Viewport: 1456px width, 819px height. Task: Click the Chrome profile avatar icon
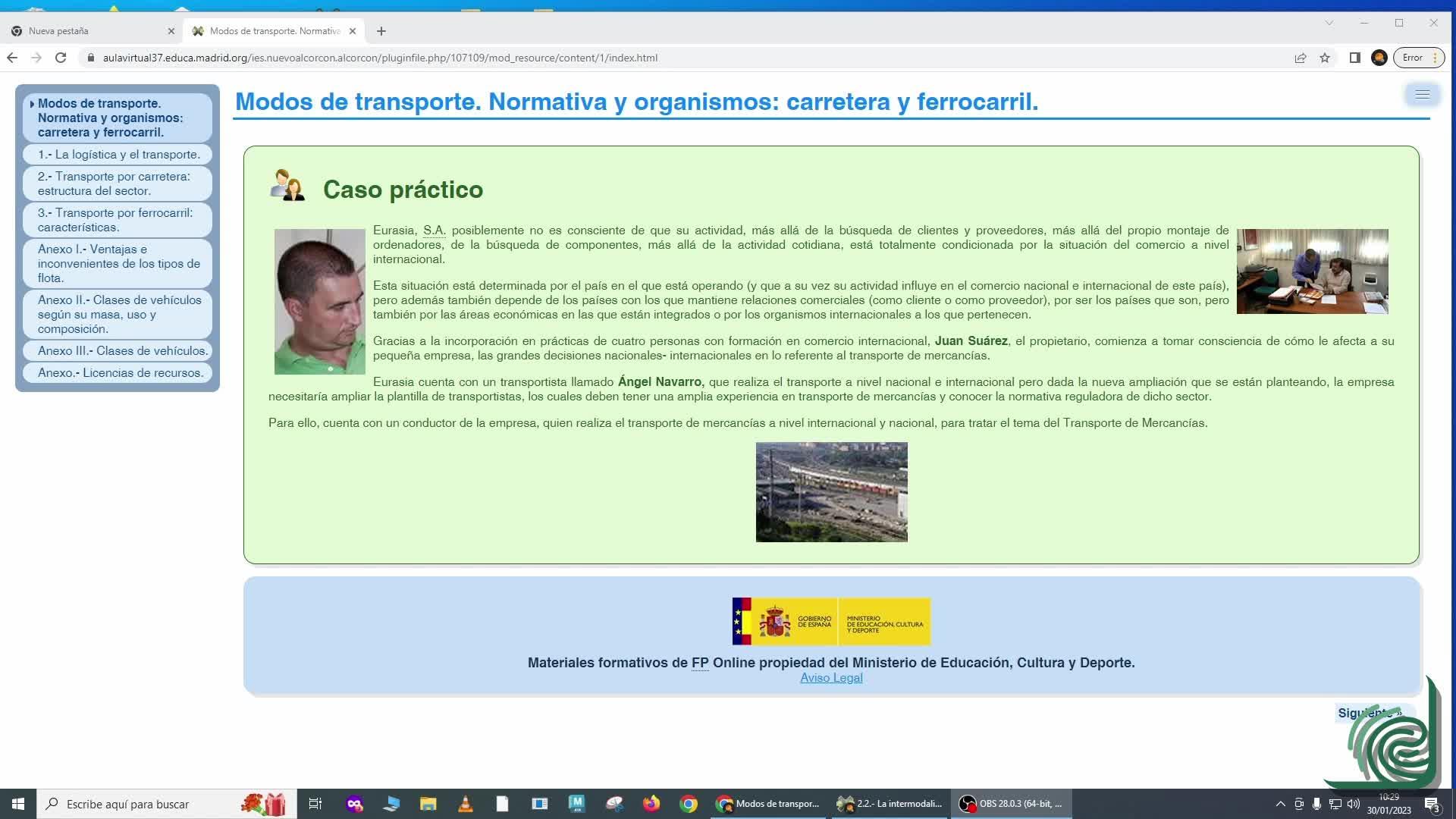coord(1379,58)
